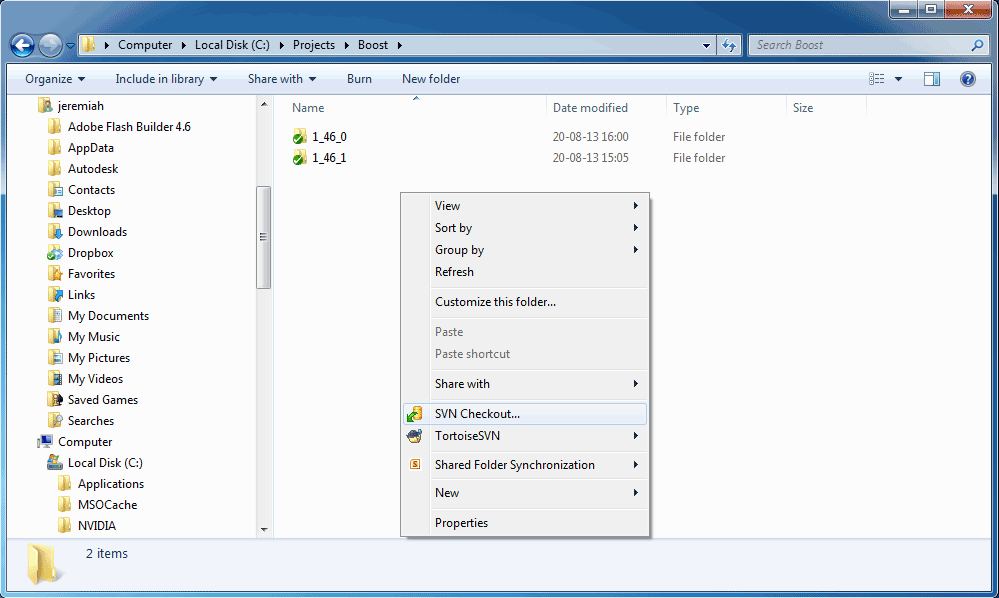Click the Computer icon in navigation tree
Viewport: 999px width, 598px height.
(45, 442)
